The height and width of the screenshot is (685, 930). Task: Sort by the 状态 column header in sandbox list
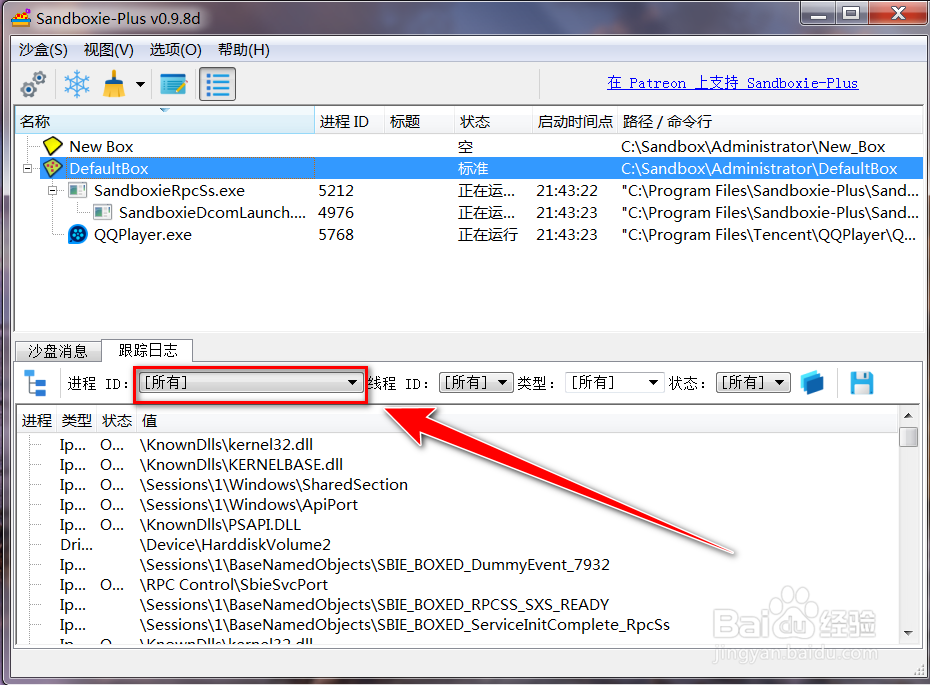click(493, 122)
